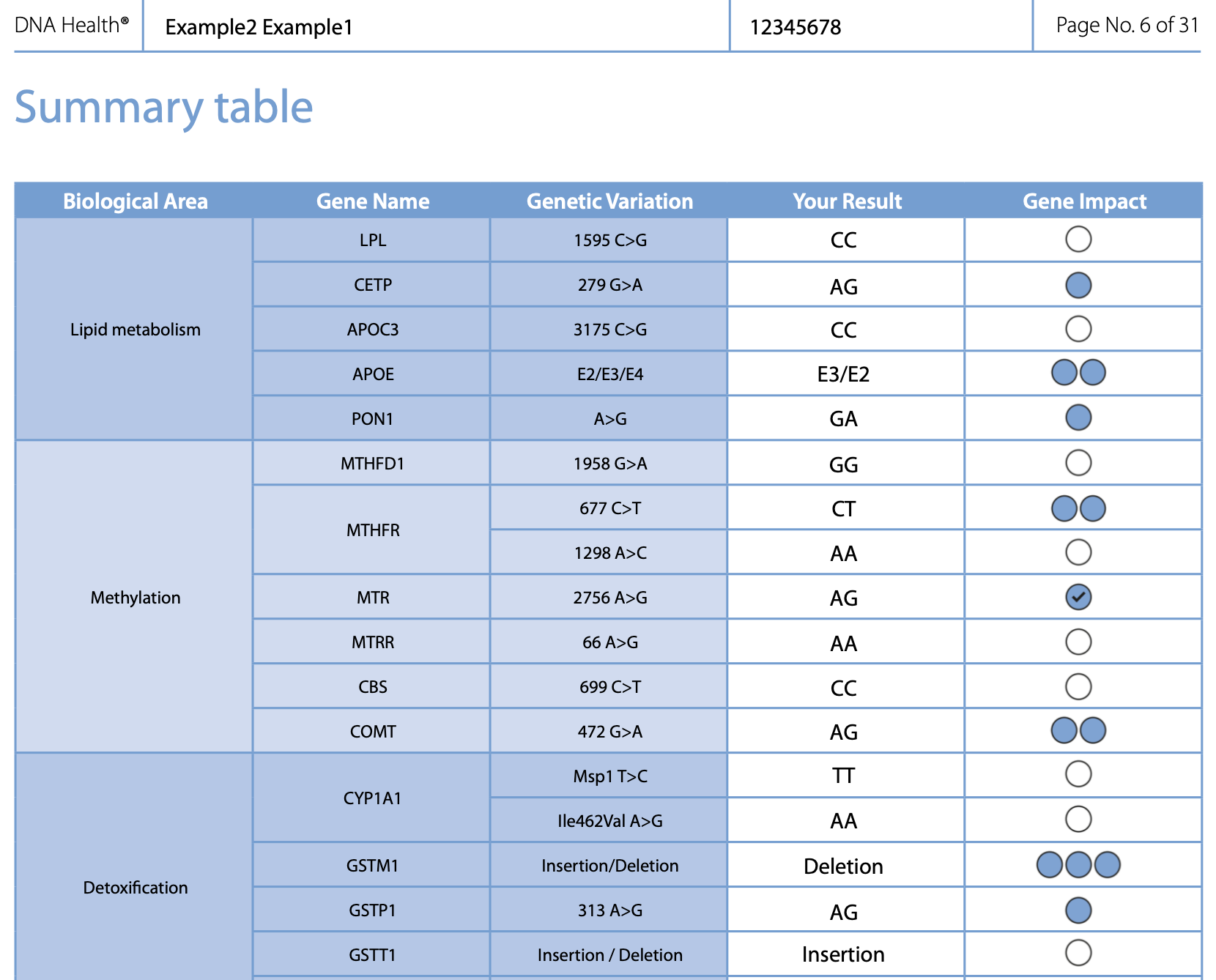Click the 472 G>A variation cell
Screen dimensions: 1216x980
pyautogui.click(x=609, y=732)
